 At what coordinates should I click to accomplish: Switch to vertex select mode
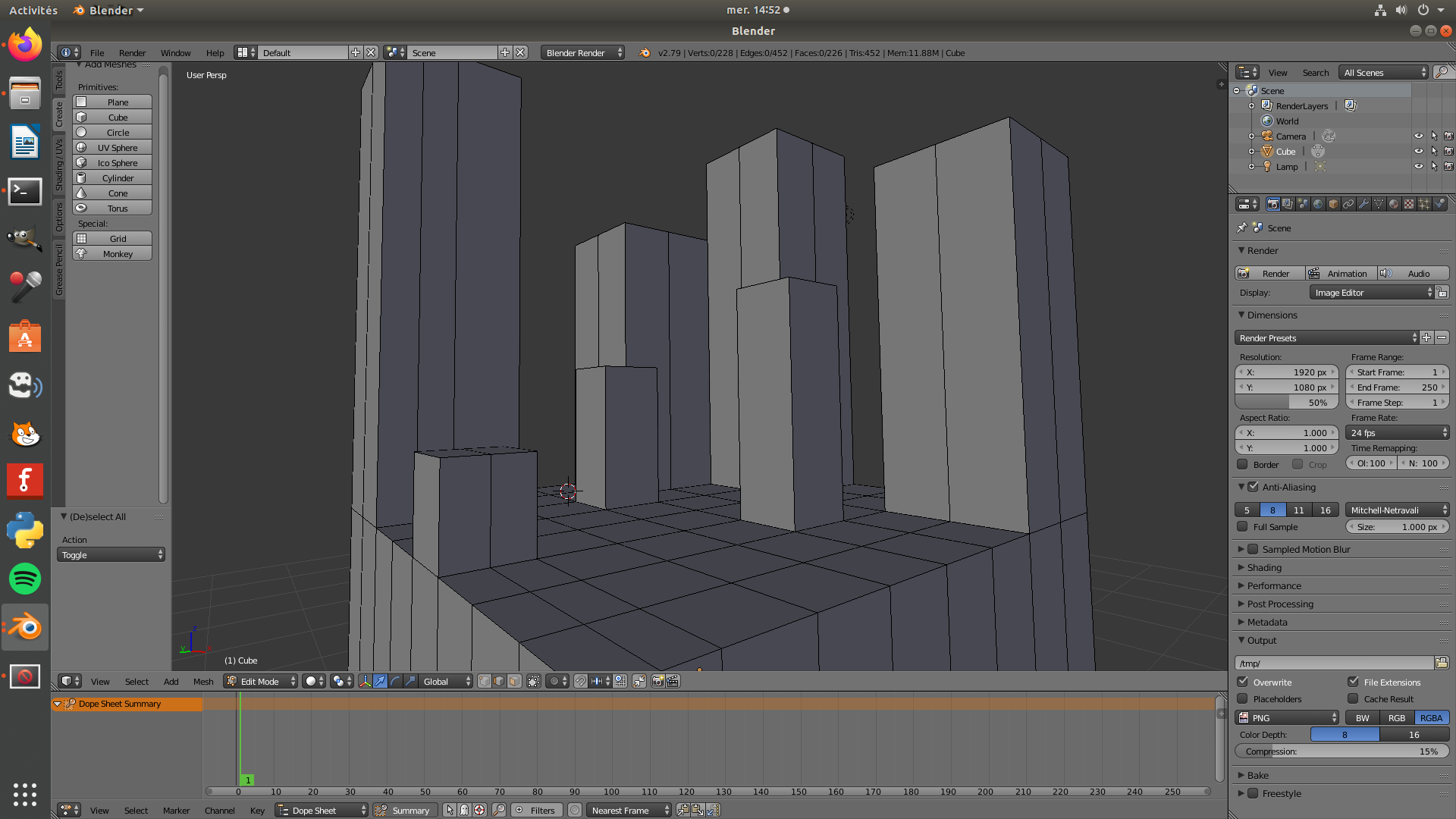pos(485,681)
